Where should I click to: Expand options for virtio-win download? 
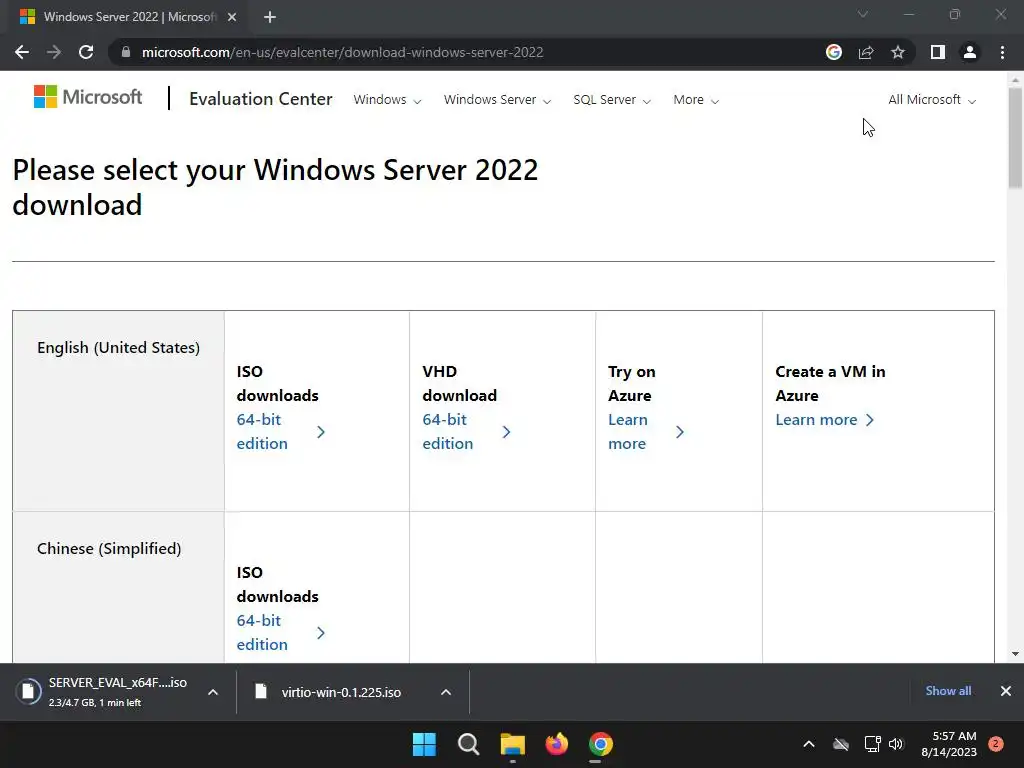446,692
